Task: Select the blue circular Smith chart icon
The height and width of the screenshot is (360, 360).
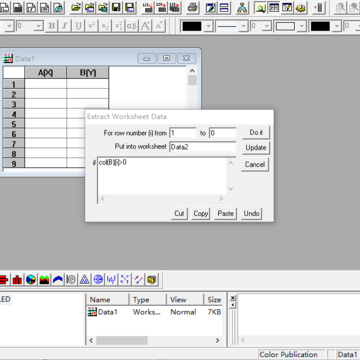Action: pos(98,279)
